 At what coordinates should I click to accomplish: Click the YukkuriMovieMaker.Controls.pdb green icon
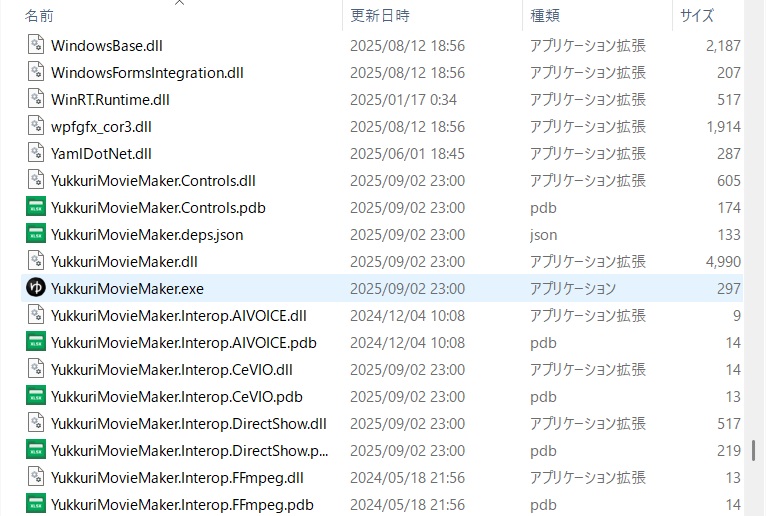(36, 207)
